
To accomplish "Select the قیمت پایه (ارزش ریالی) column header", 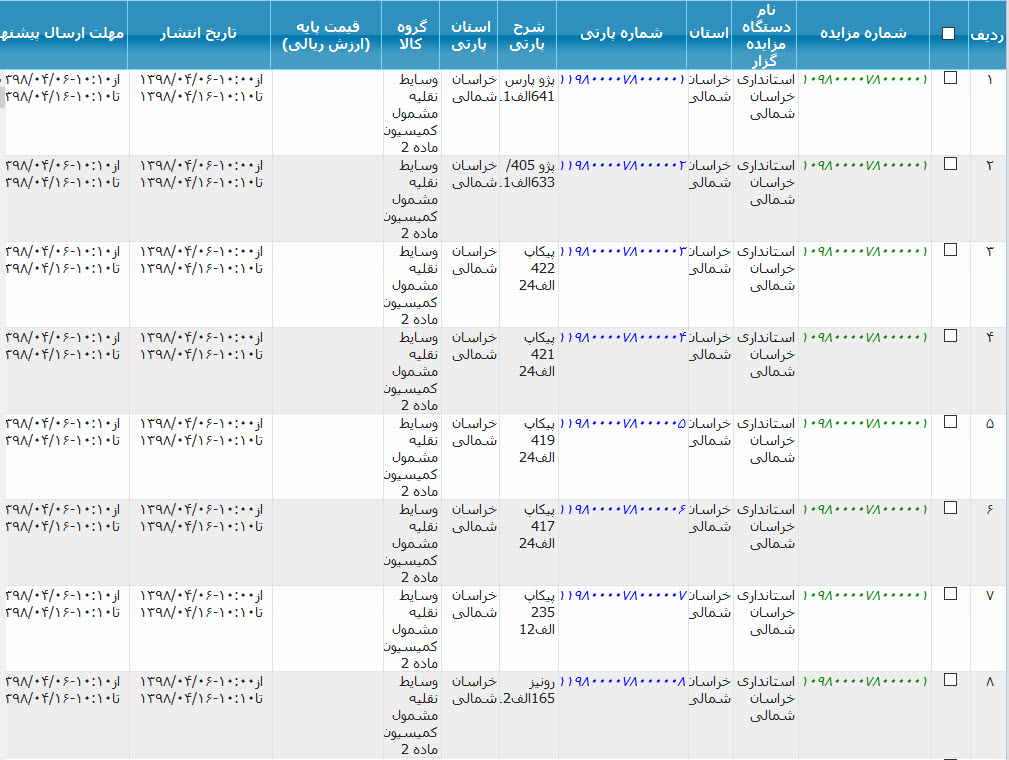I will tap(326, 35).
